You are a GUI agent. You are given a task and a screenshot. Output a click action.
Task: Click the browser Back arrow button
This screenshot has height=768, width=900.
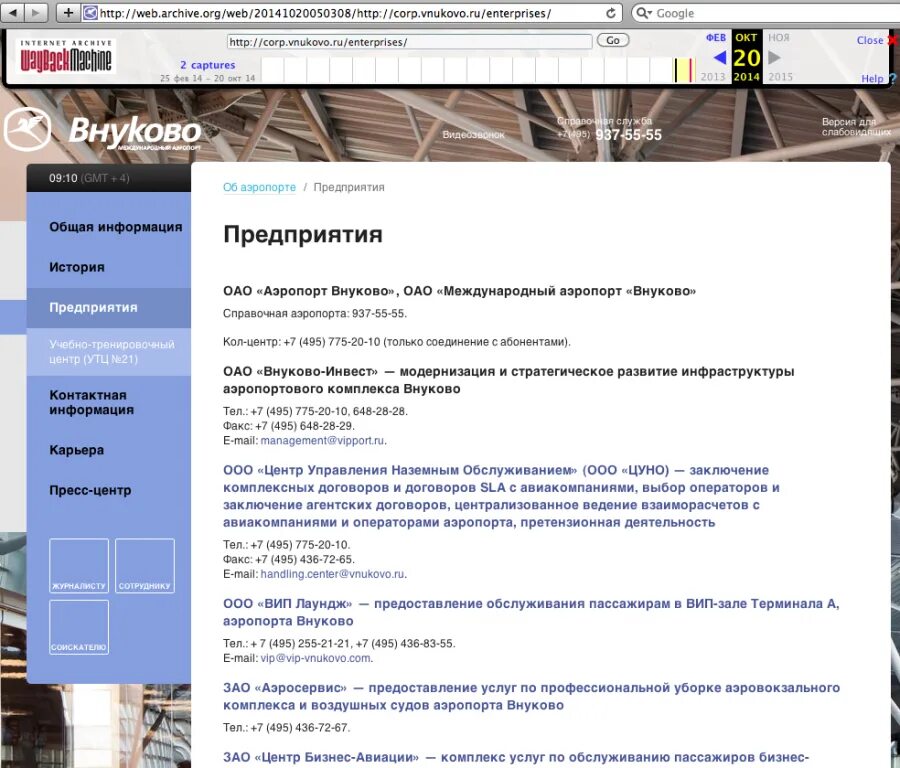tap(13, 12)
